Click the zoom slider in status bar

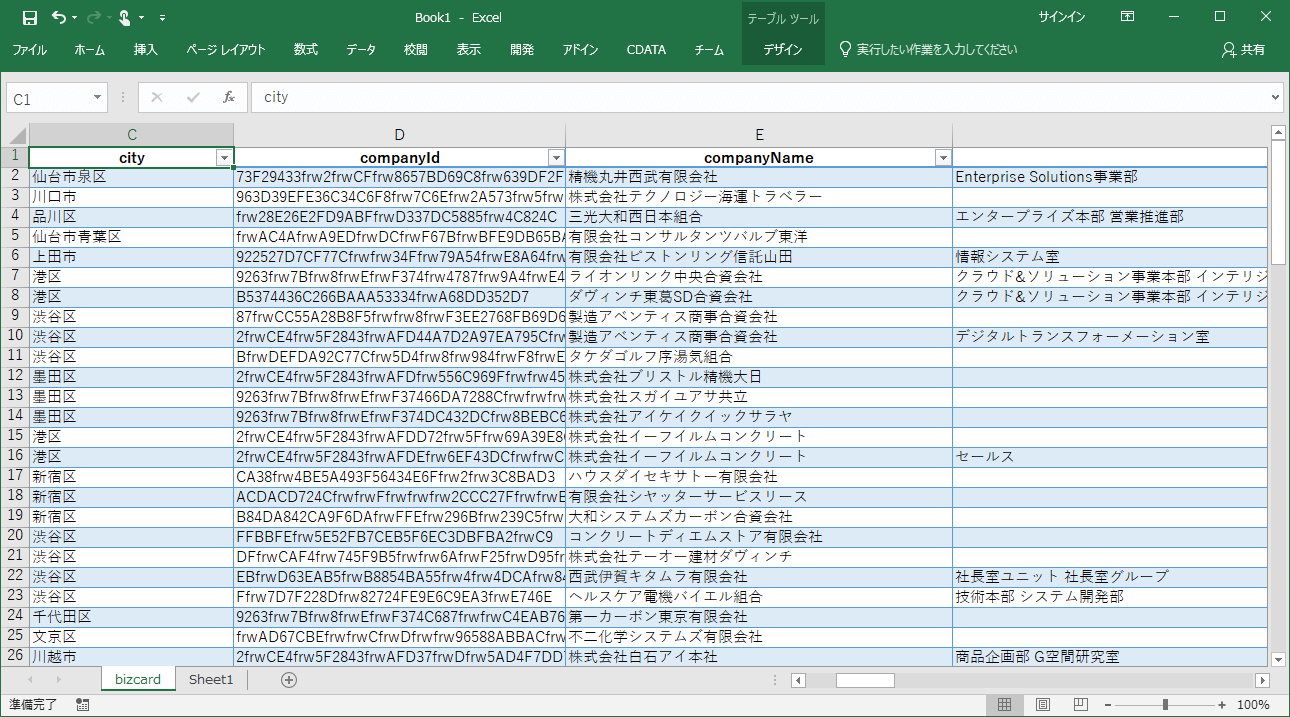(1165, 705)
